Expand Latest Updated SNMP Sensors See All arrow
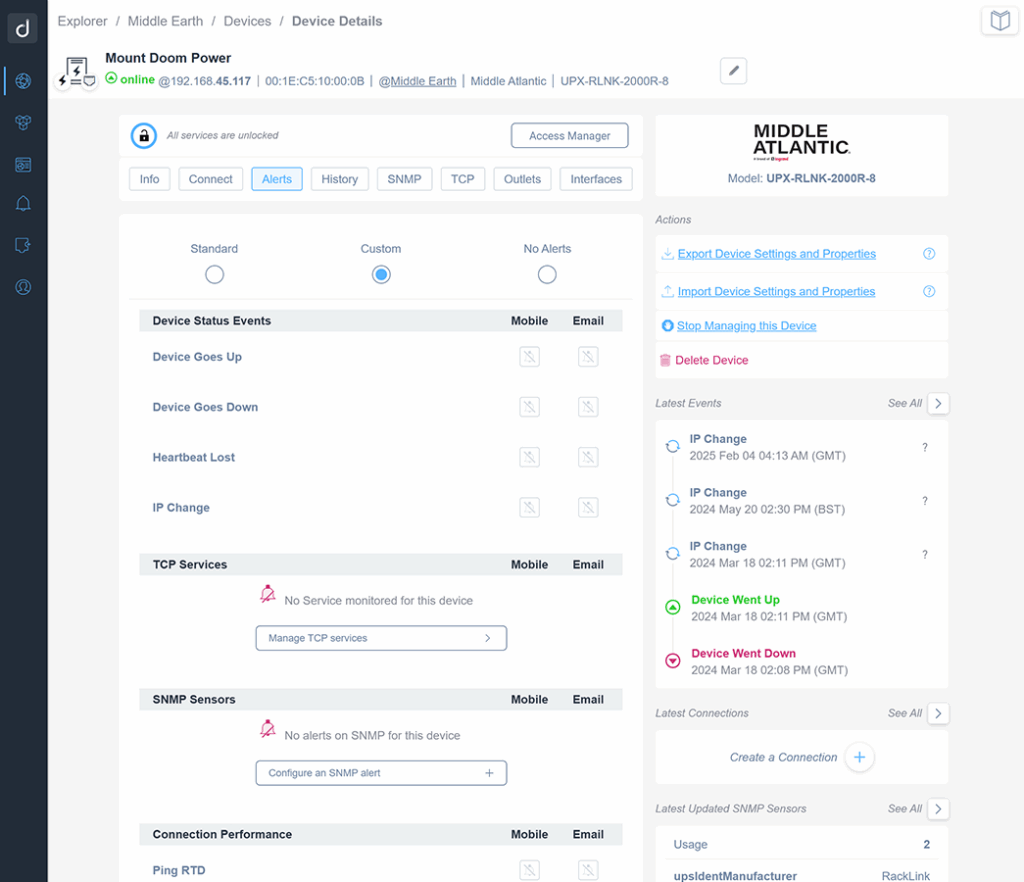The height and width of the screenshot is (882, 1024). [938, 808]
